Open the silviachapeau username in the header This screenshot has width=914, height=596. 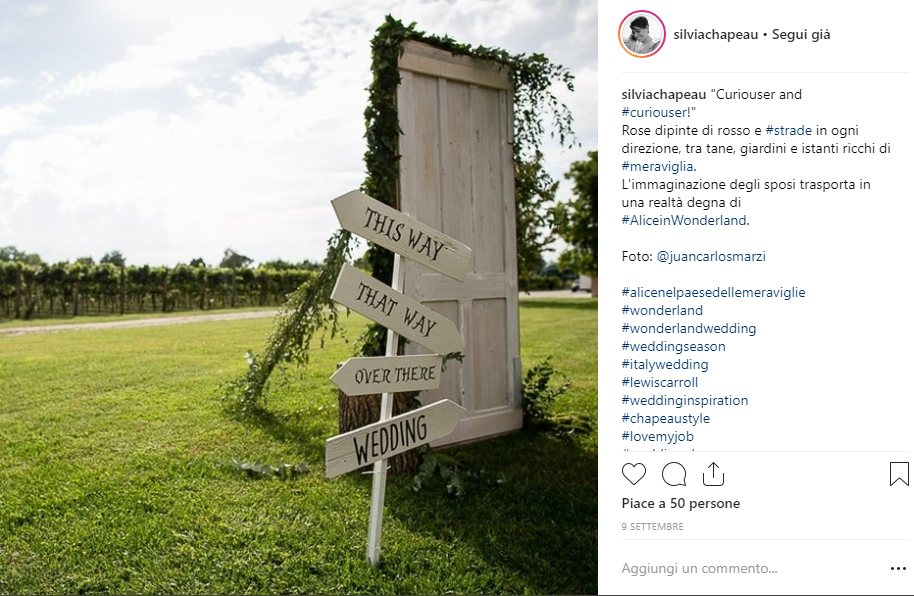click(x=716, y=34)
